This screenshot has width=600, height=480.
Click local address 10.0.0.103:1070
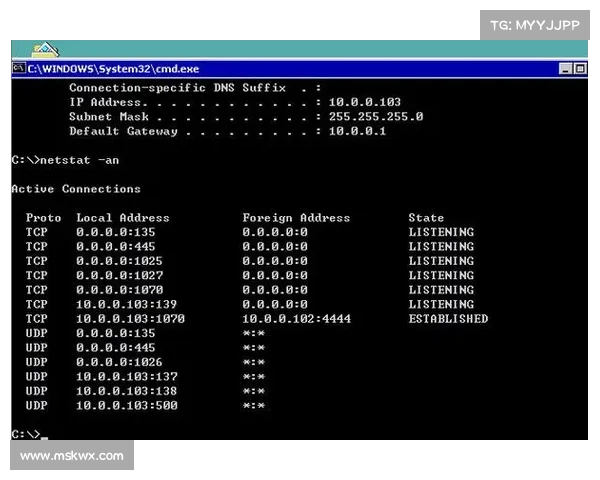(131, 319)
